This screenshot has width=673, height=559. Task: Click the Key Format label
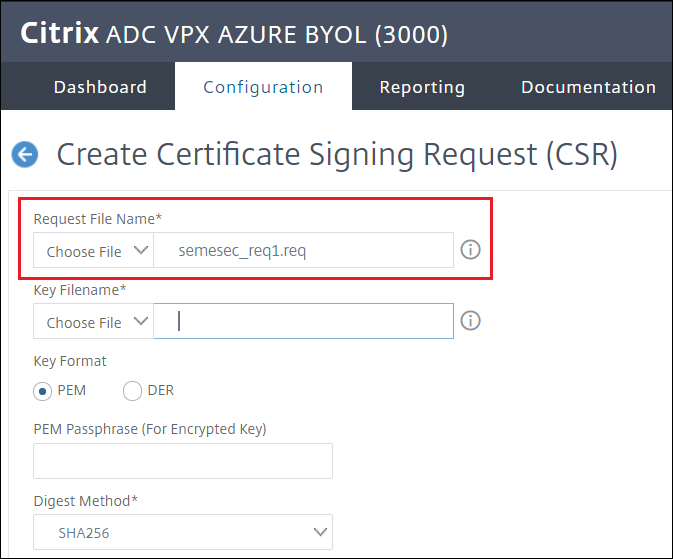point(70,361)
